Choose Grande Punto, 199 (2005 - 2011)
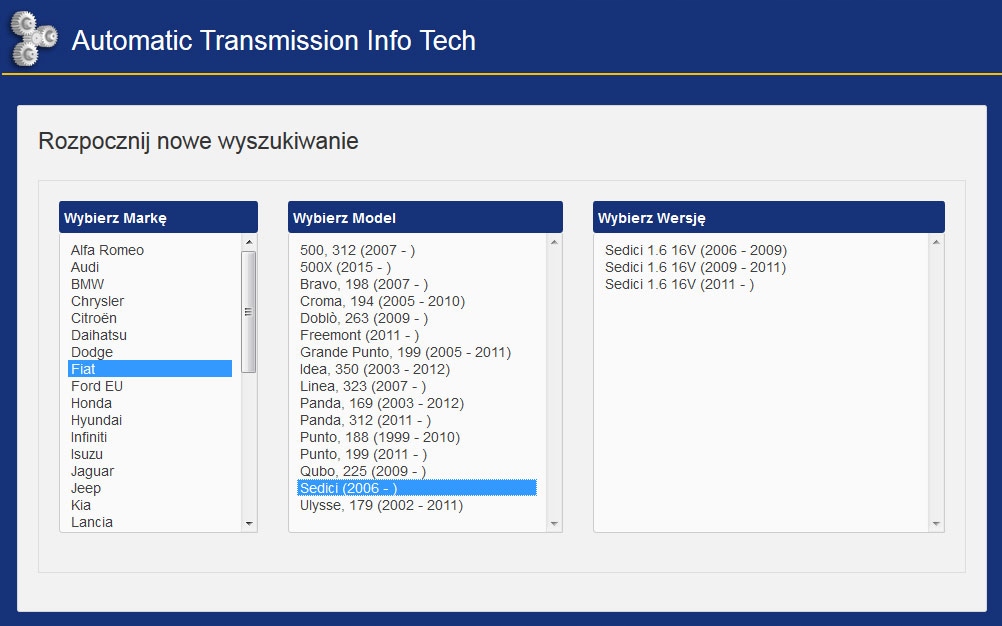 pos(401,352)
